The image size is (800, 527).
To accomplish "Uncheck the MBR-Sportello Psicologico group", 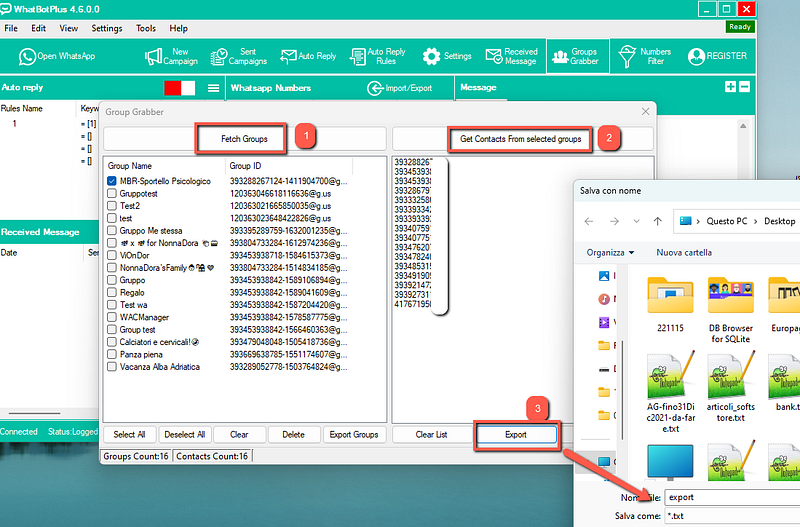I will (x=112, y=181).
